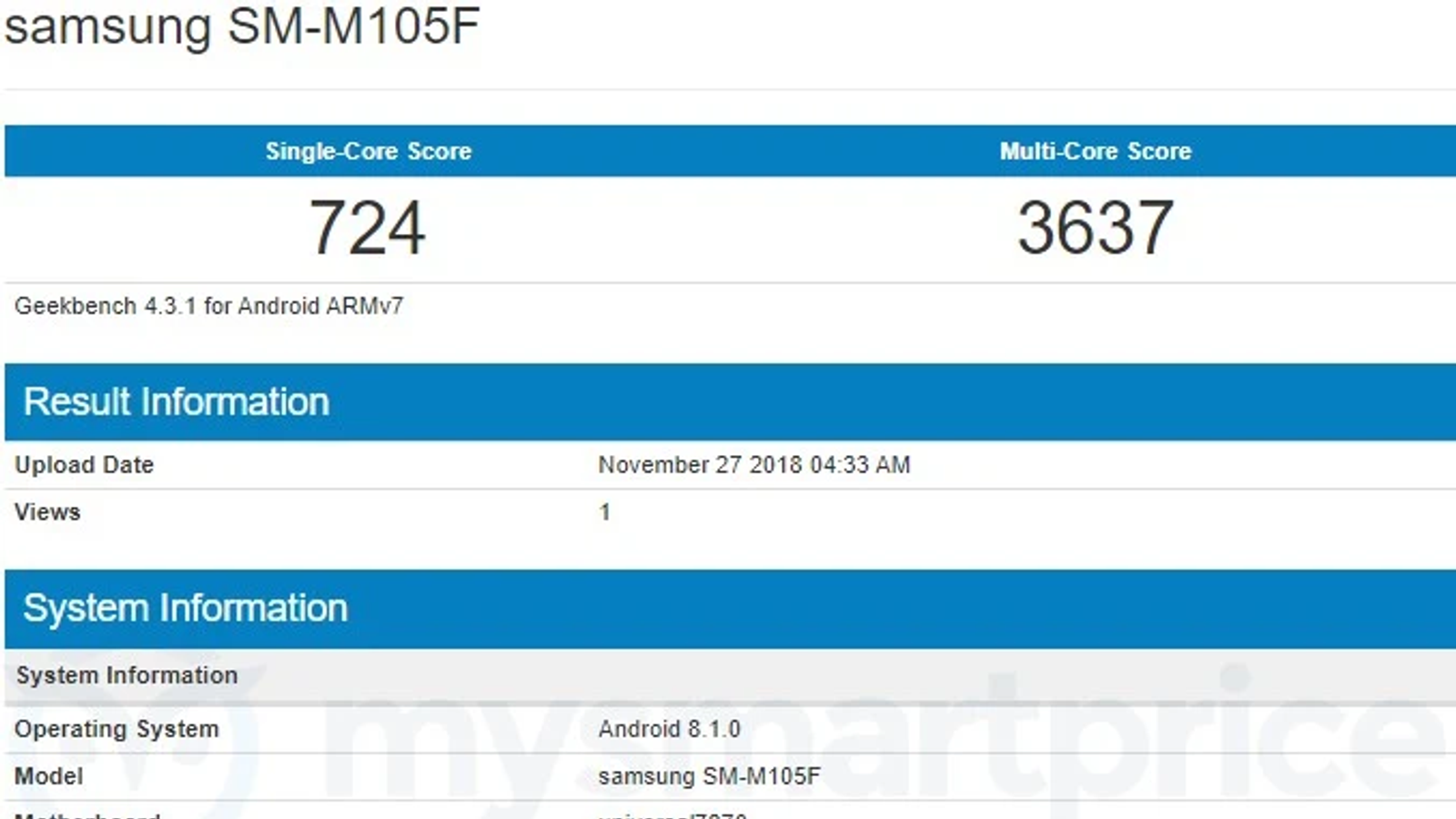This screenshot has width=1456, height=819.
Task: Select "samsung SM-M105F" in the Model row
Action: tap(710, 776)
